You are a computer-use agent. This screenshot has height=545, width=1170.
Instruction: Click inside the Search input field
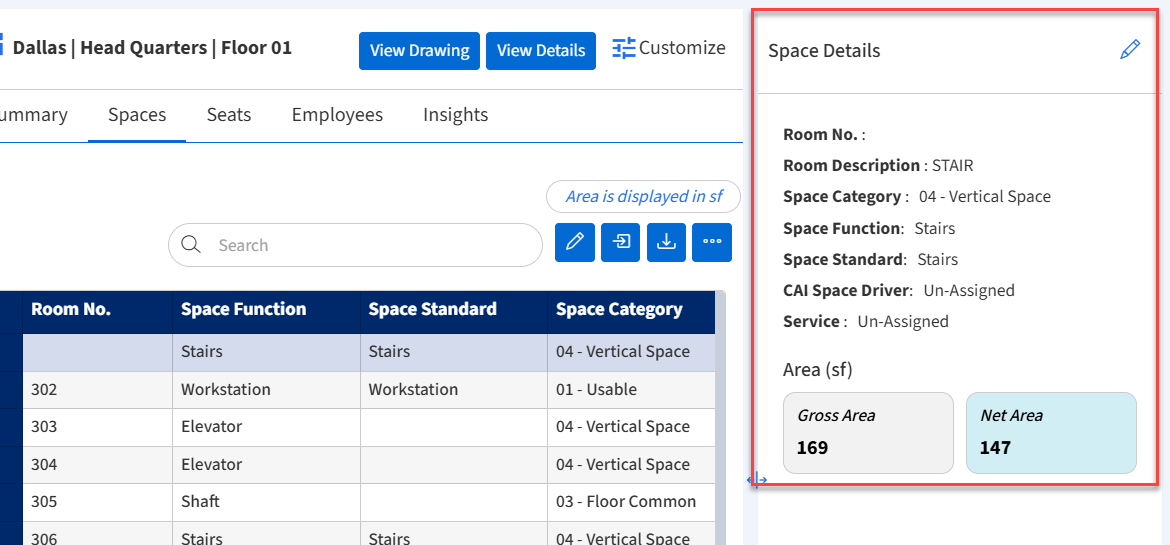pyautogui.click(x=370, y=245)
